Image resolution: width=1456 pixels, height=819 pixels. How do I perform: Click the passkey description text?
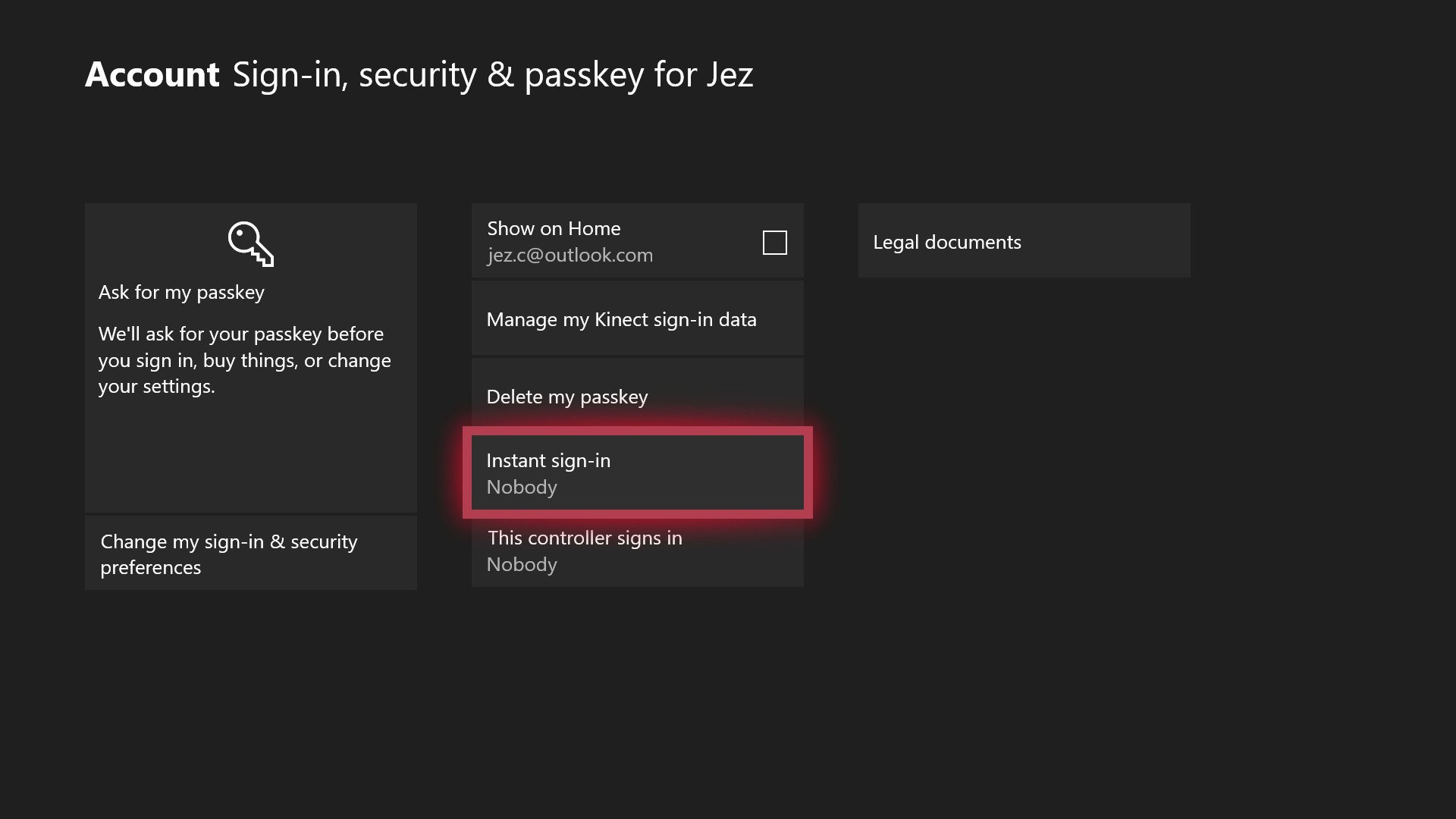[244, 360]
